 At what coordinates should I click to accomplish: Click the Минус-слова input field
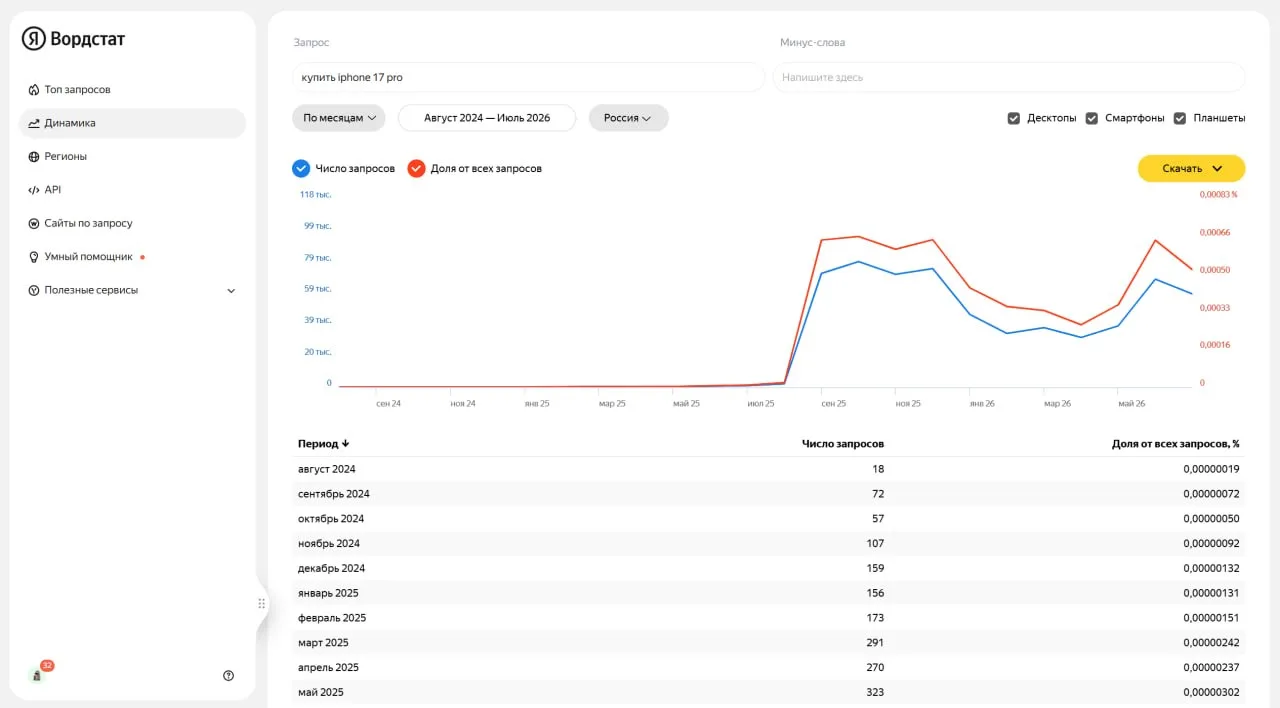point(1009,77)
